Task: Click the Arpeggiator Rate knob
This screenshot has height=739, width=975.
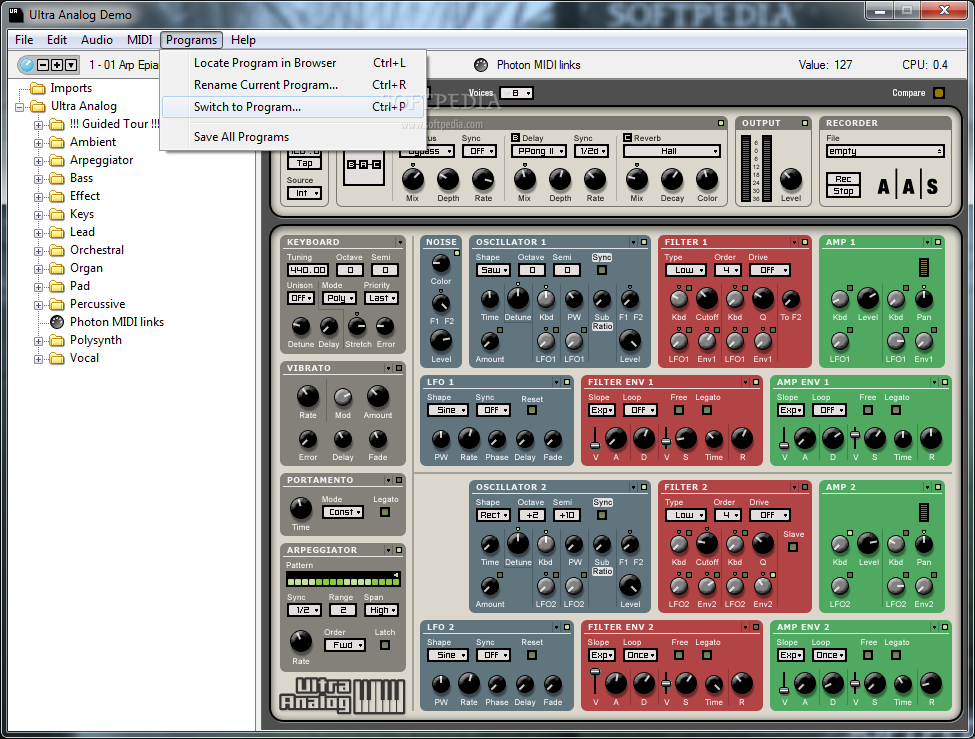Action: (x=301, y=641)
